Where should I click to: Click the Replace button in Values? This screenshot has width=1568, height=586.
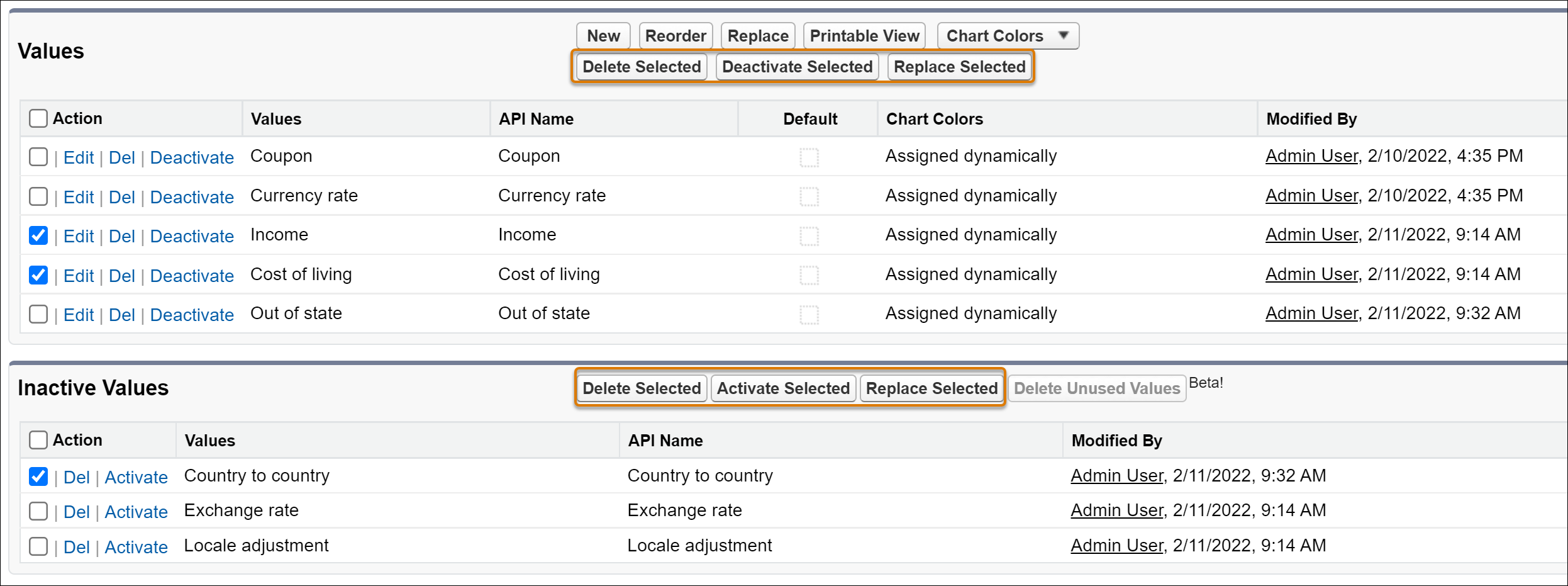(x=757, y=36)
